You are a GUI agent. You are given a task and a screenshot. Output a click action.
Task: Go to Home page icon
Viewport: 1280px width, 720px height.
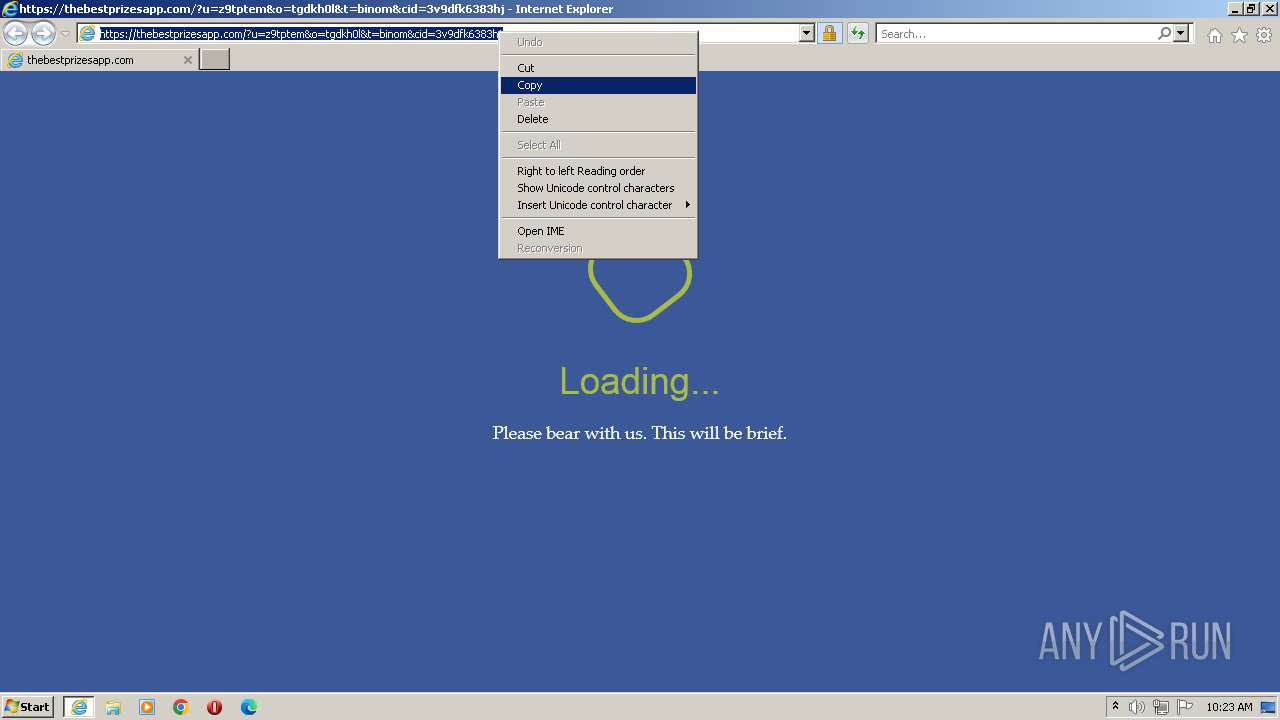point(1214,35)
